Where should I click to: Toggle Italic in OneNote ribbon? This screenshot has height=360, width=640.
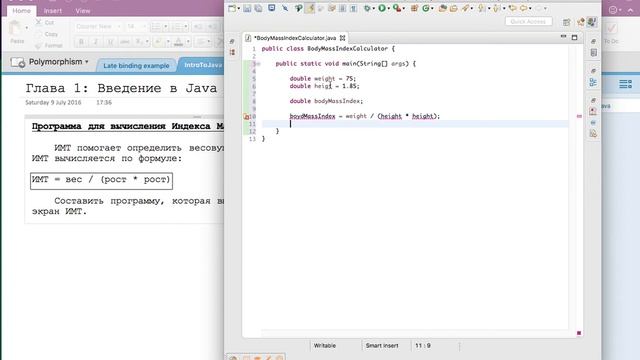coord(96,42)
